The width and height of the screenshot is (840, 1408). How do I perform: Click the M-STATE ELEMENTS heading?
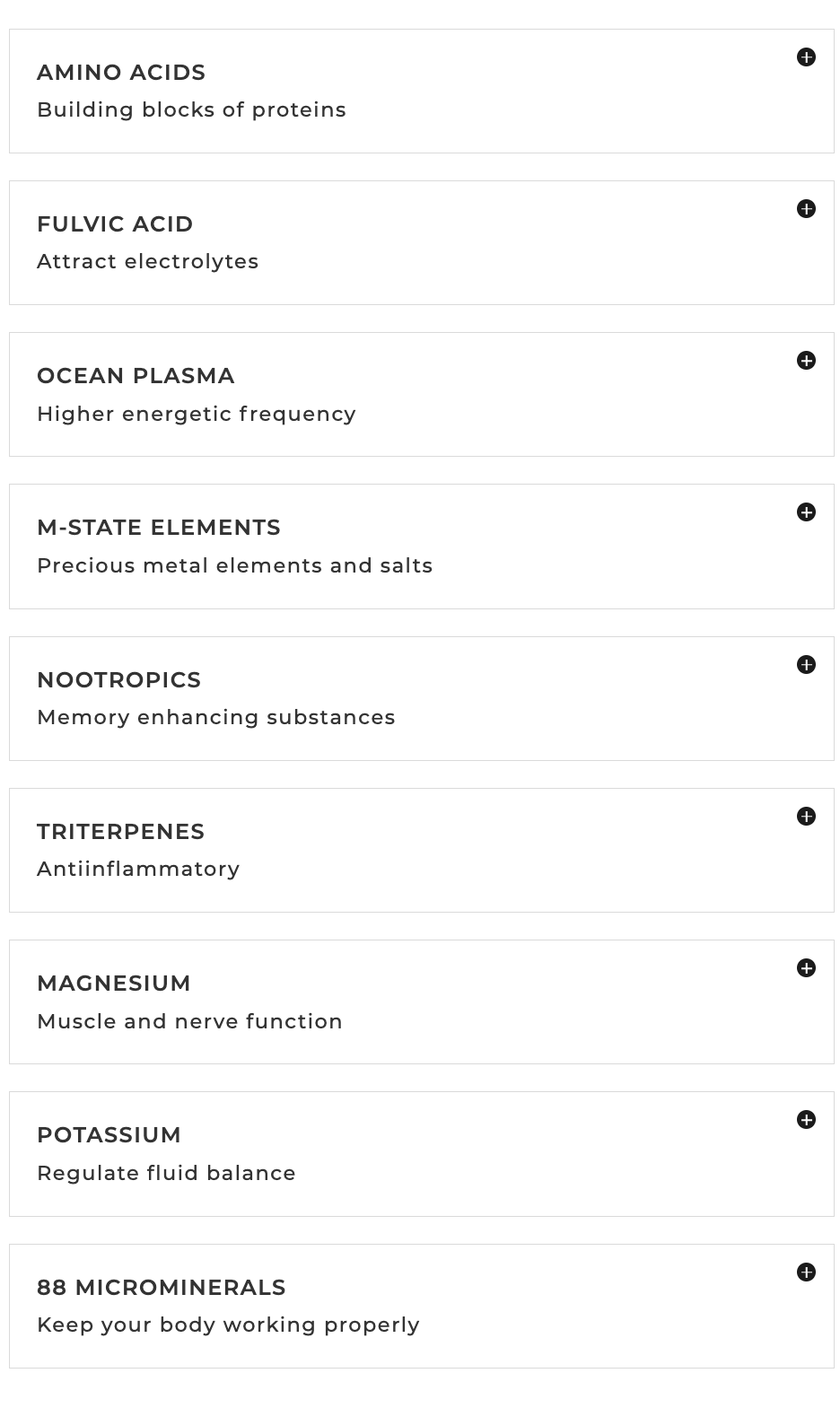pos(159,527)
